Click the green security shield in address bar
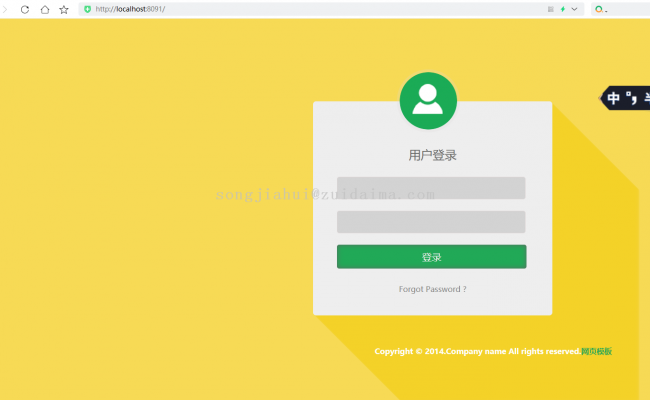Viewport: 650px width, 400px height. [87, 9]
